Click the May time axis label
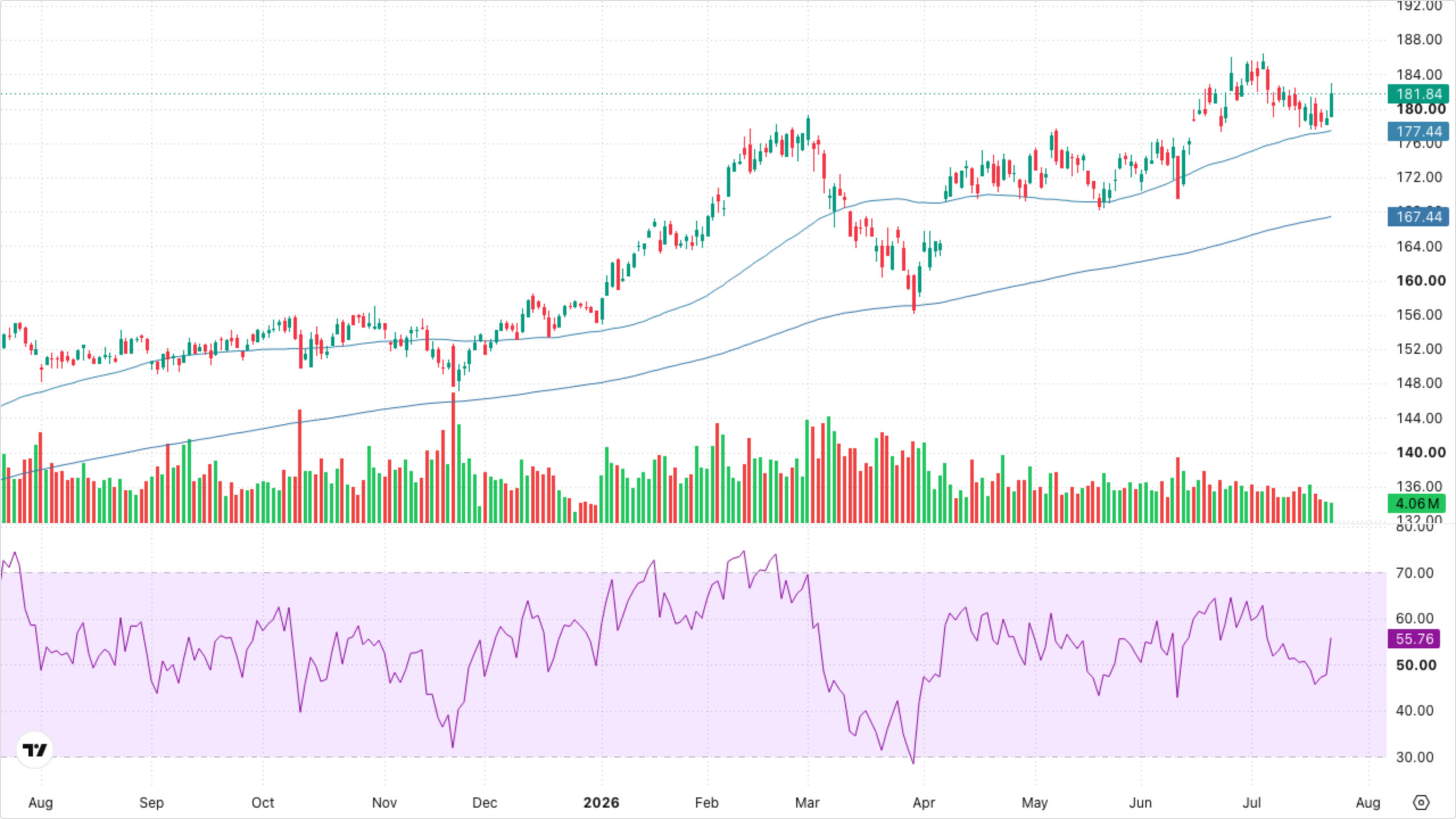This screenshot has height=819, width=1456. coord(1035,803)
